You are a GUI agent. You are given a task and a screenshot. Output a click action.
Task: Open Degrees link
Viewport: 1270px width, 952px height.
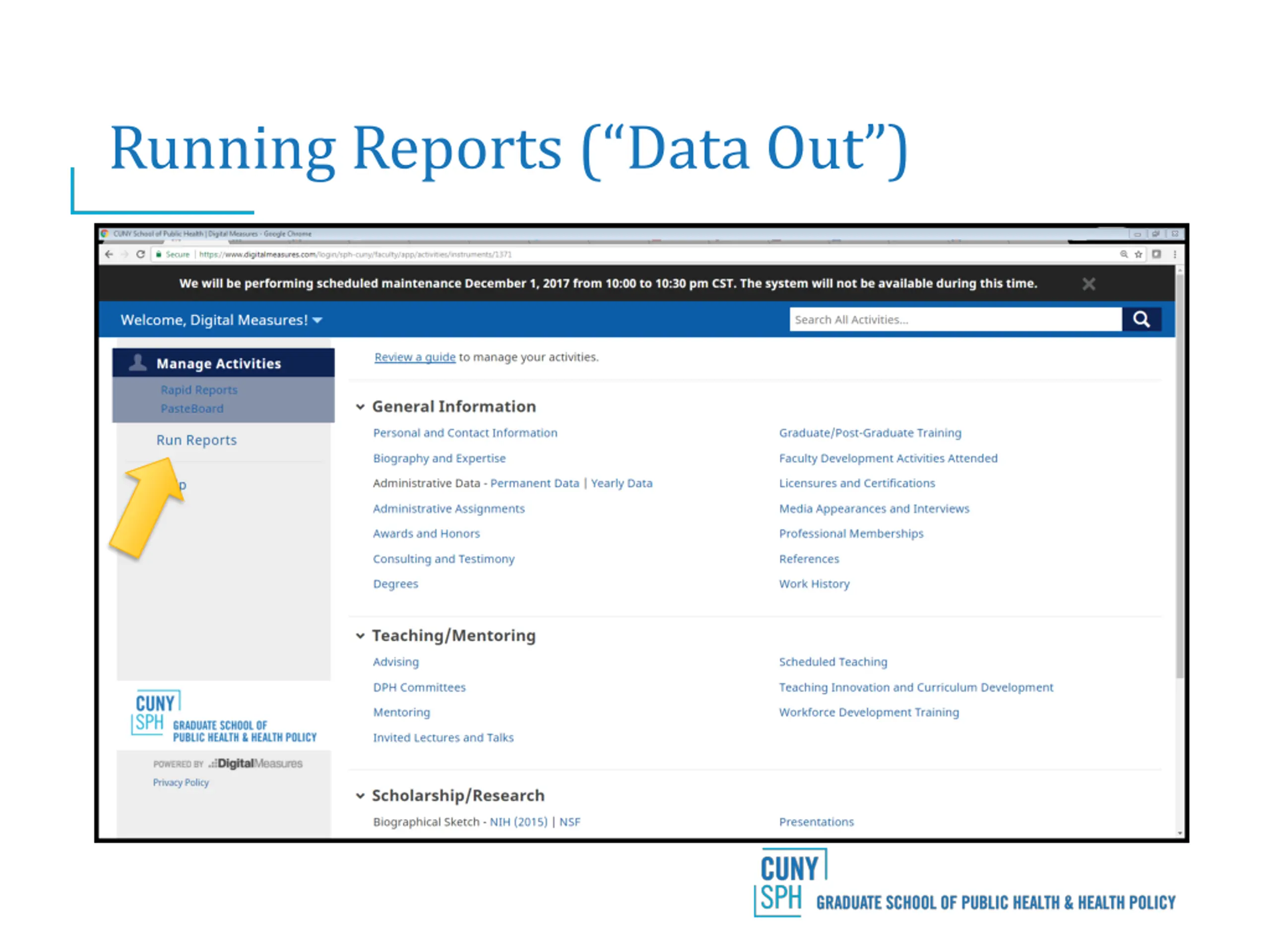395,584
